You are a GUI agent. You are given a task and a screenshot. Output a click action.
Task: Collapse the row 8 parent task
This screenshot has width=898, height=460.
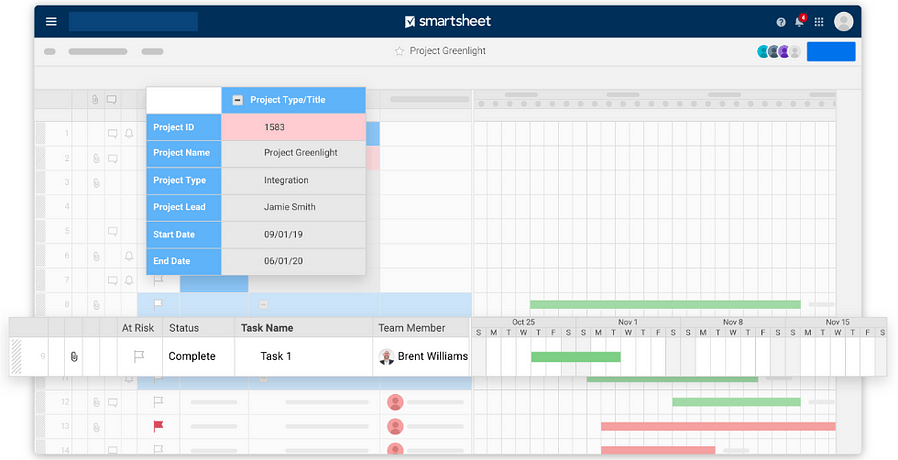263,304
